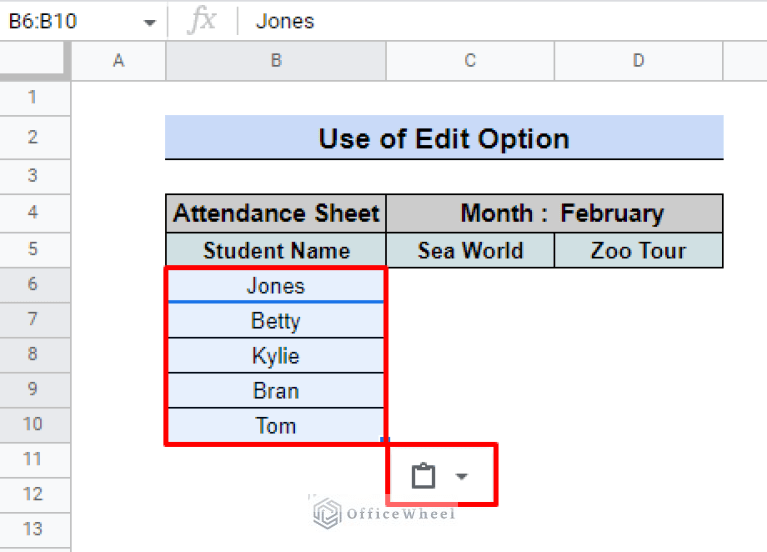Select column A header
The height and width of the screenshot is (552, 767).
pyautogui.click(x=119, y=61)
